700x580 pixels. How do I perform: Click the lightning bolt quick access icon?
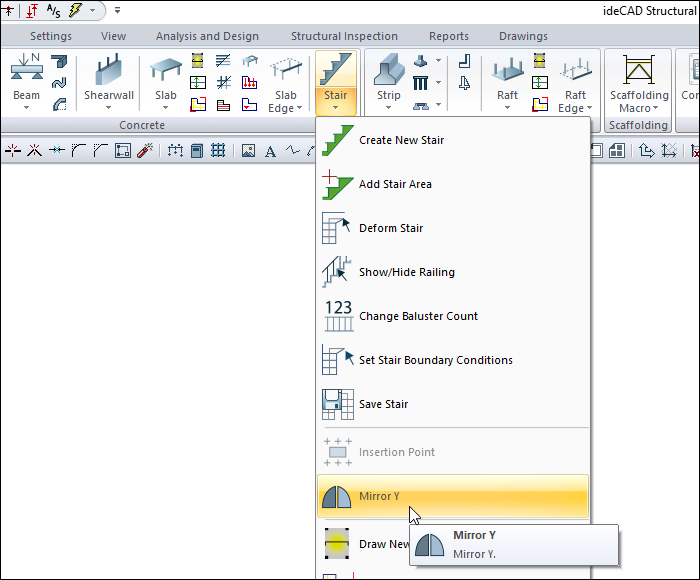[76, 10]
